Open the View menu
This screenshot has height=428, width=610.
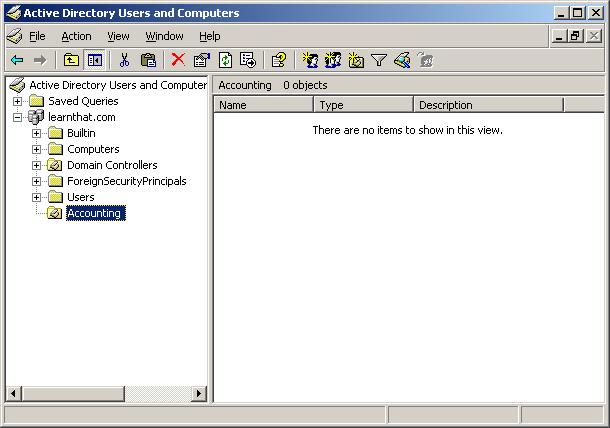coord(118,36)
